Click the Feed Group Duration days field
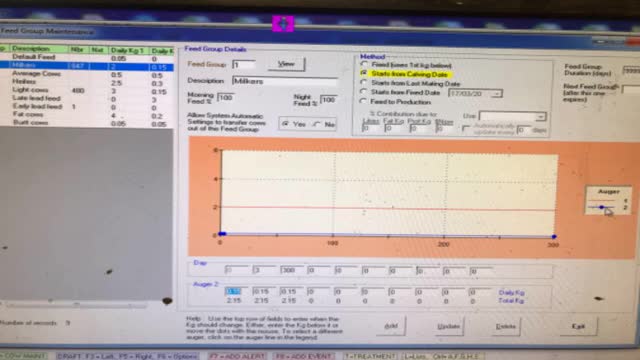The height and width of the screenshot is (360, 640). coord(631,70)
